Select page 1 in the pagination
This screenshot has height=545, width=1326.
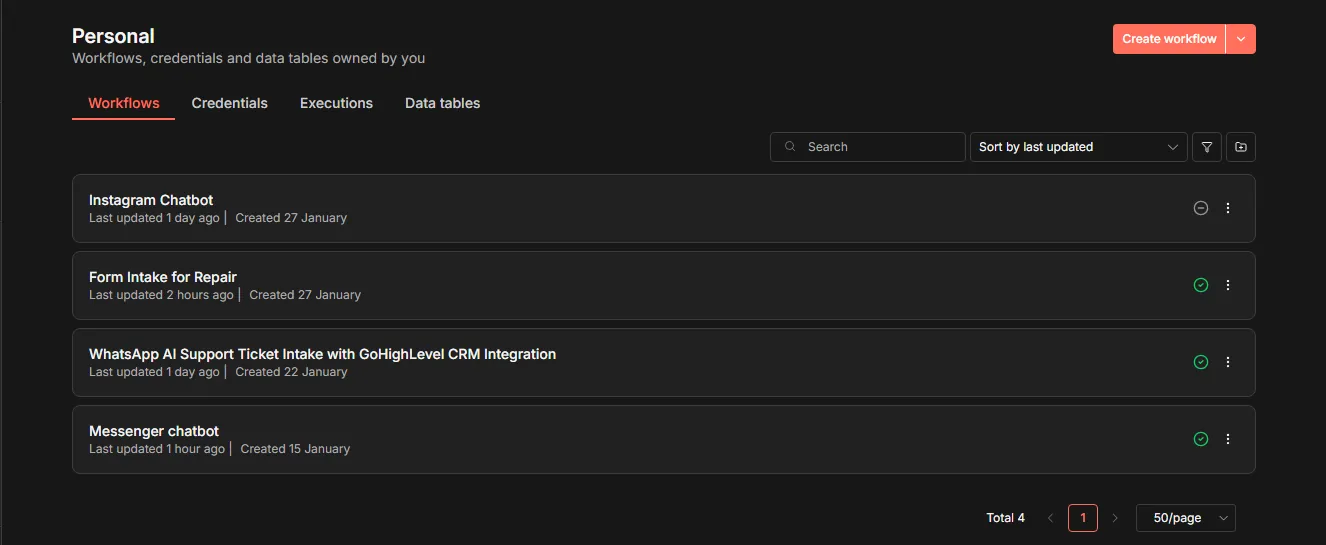tap(1083, 518)
